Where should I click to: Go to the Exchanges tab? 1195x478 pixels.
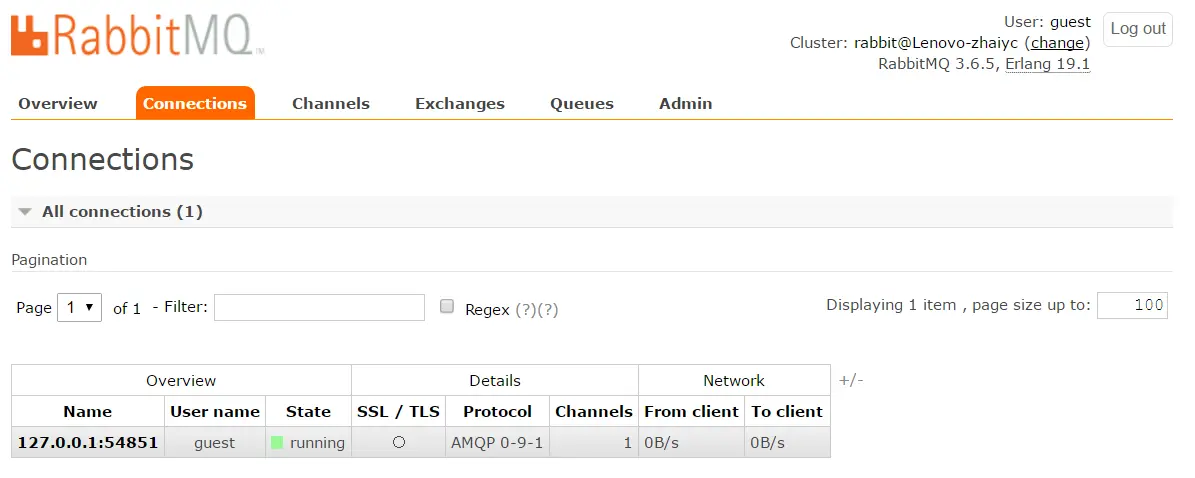[460, 104]
